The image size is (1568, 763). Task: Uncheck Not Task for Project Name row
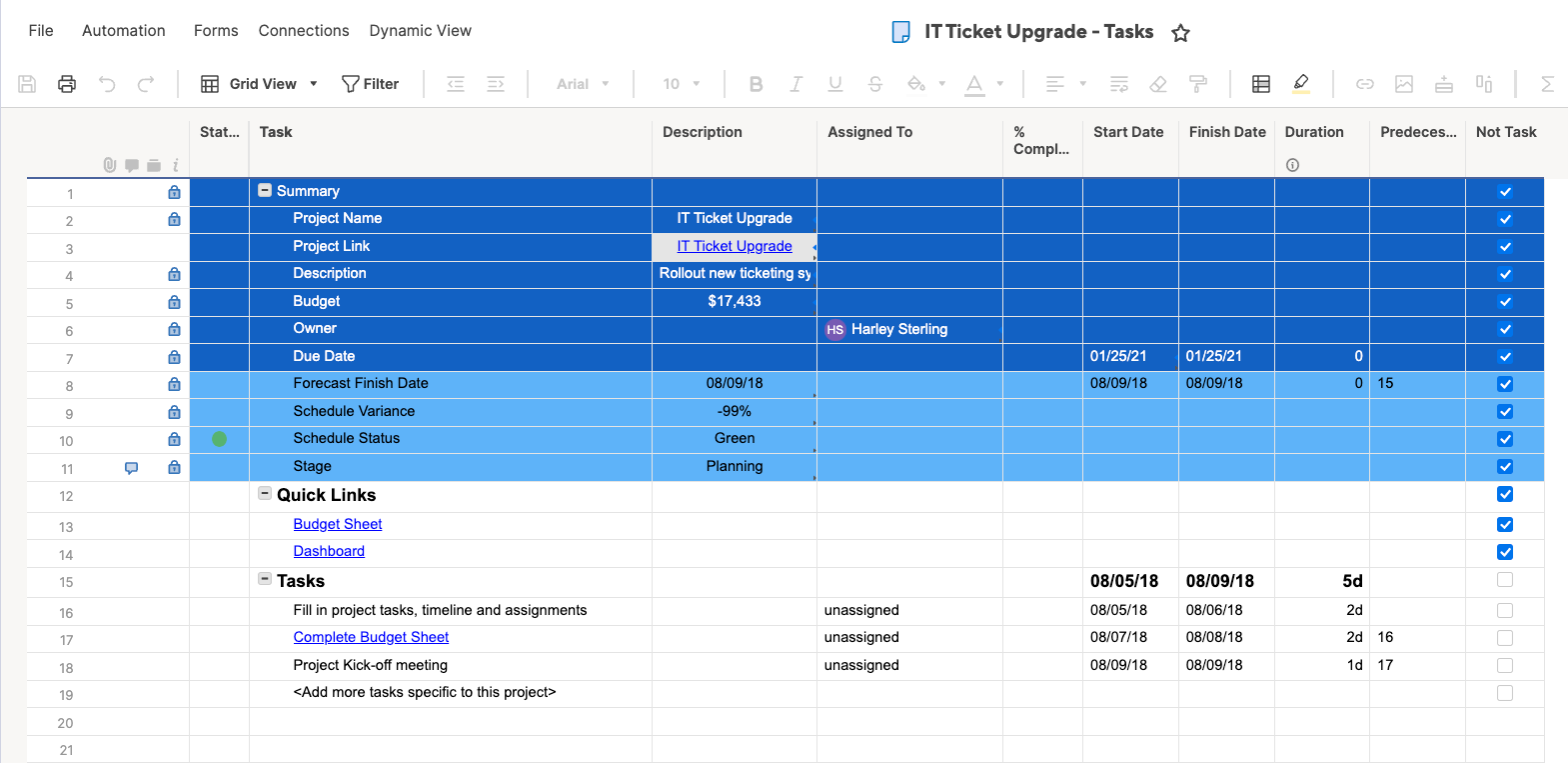(1505, 219)
